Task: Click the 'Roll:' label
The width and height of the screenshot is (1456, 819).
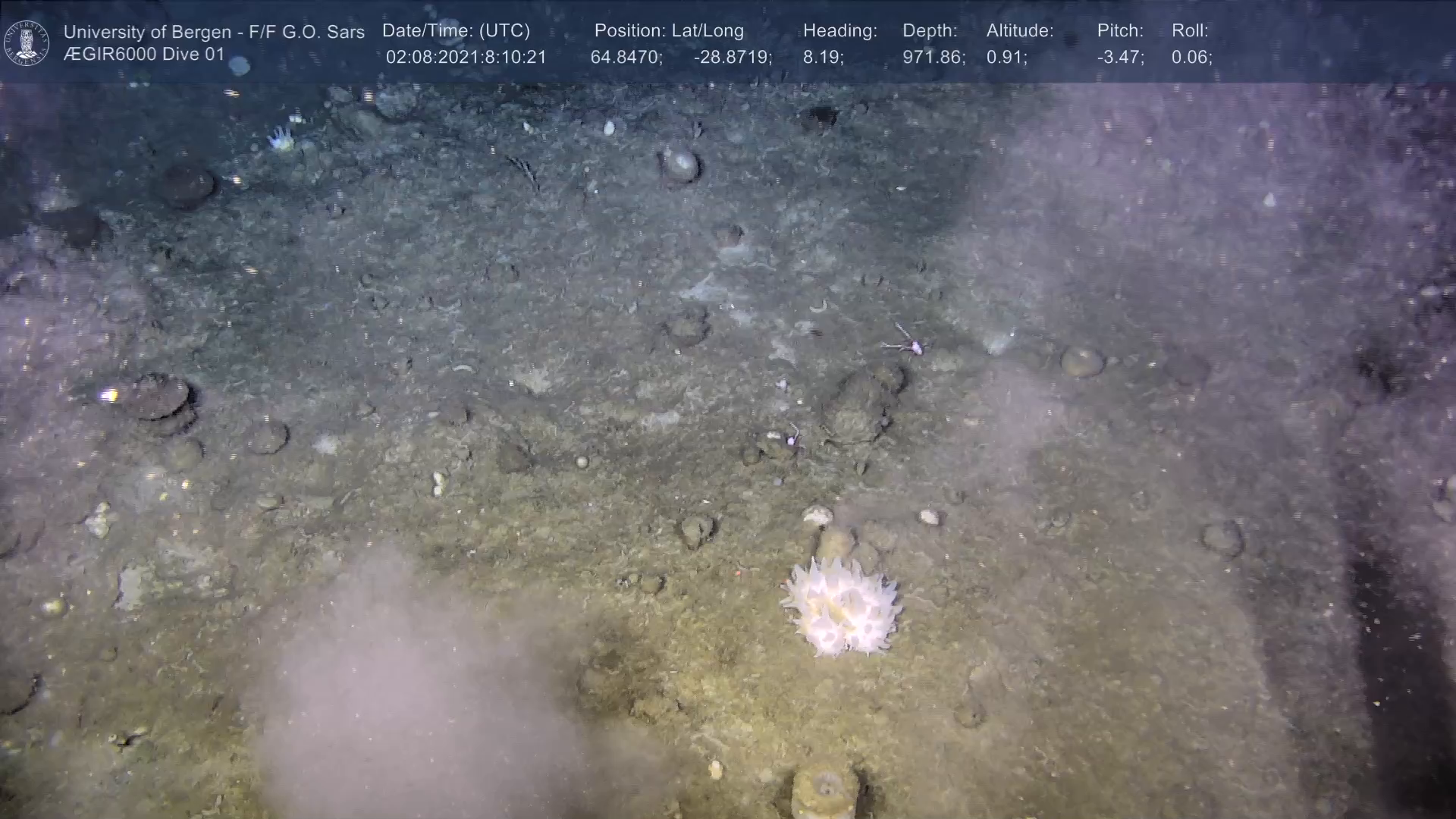Action: pyautogui.click(x=1189, y=31)
